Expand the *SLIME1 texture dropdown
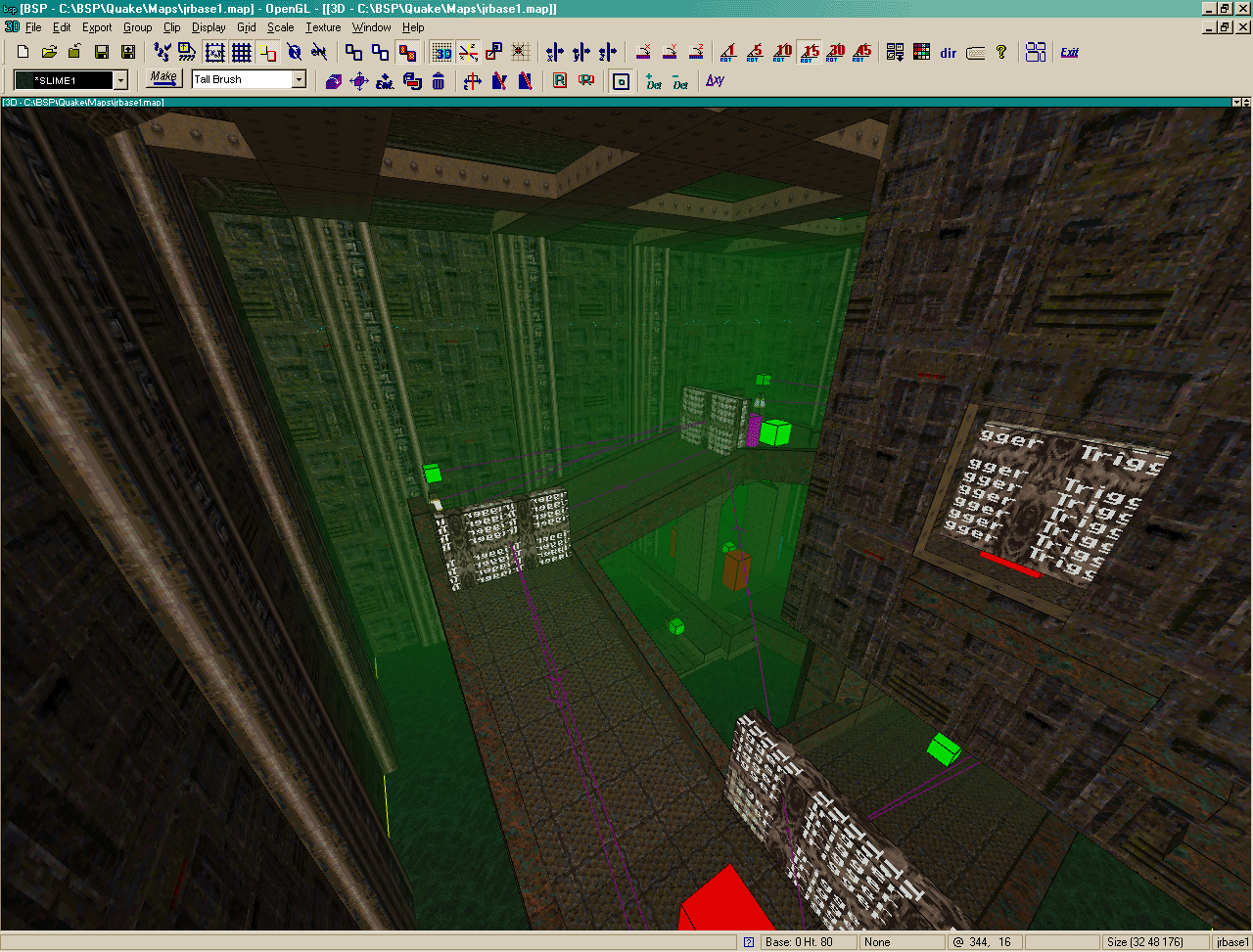1253x952 pixels. click(120, 80)
